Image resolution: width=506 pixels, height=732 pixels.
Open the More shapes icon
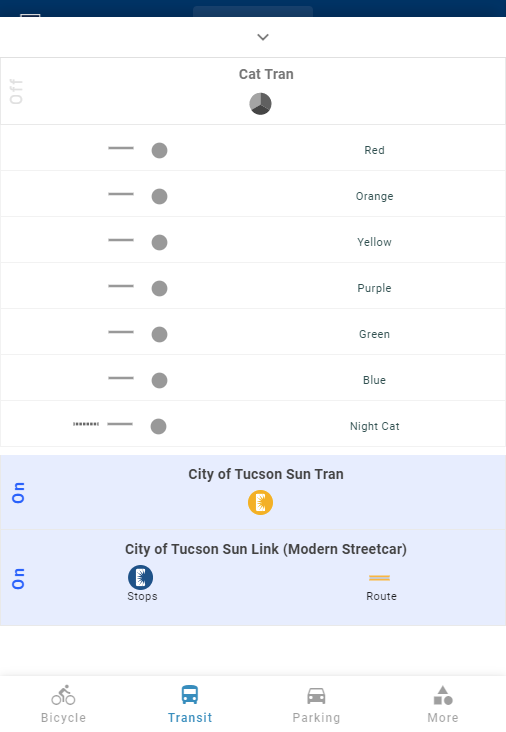[443, 696]
